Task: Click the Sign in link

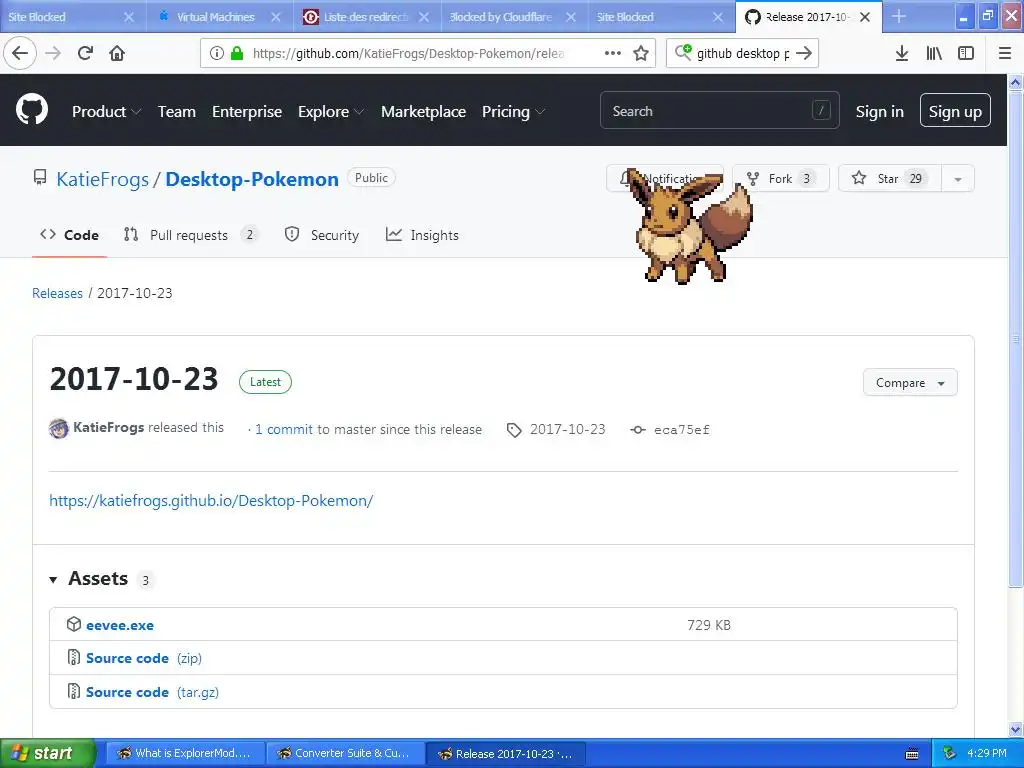Action: (880, 112)
